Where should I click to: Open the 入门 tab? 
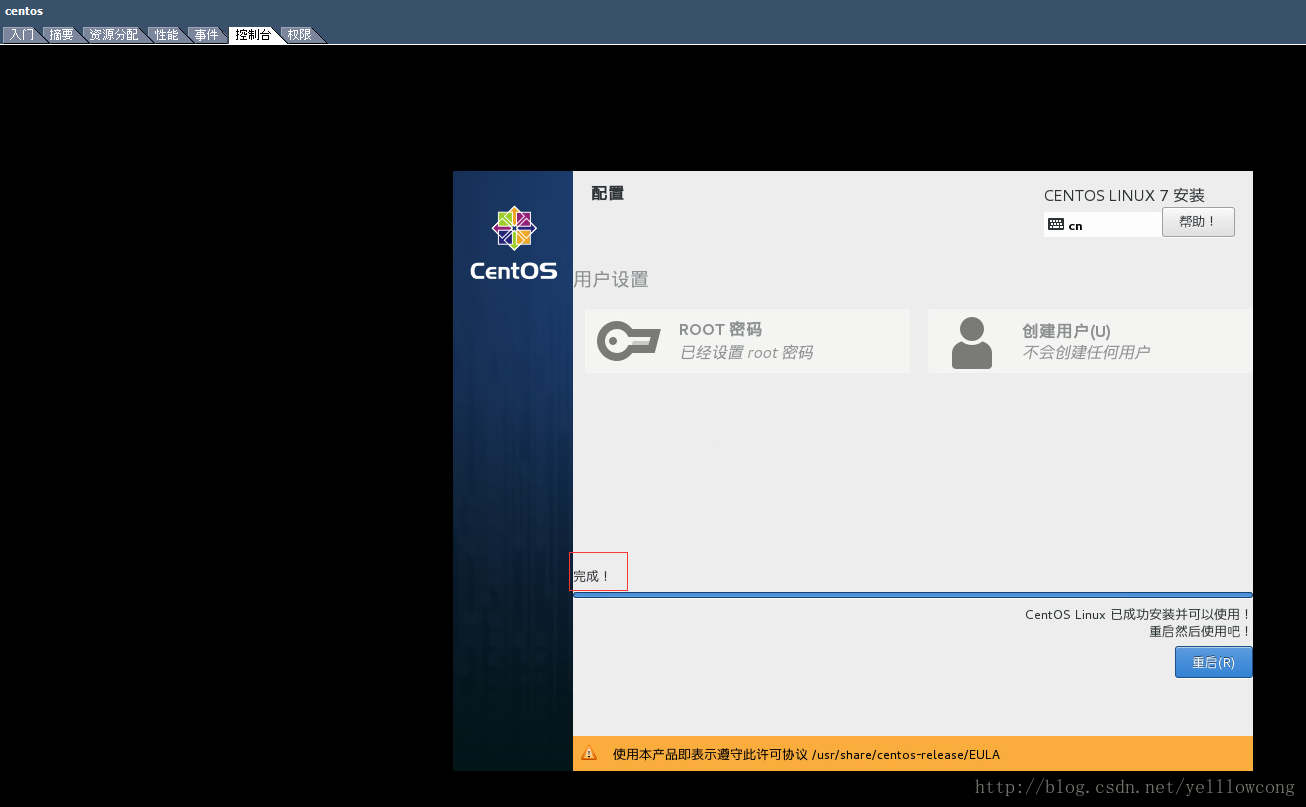22,35
